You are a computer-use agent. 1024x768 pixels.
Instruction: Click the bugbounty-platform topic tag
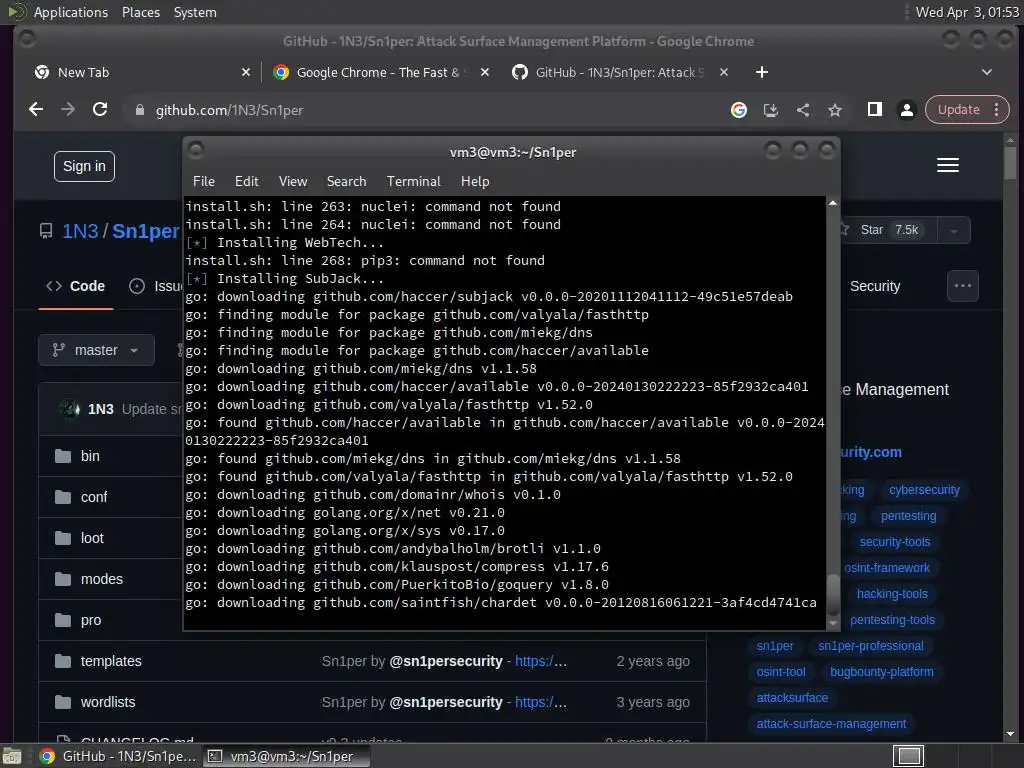(x=881, y=672)
